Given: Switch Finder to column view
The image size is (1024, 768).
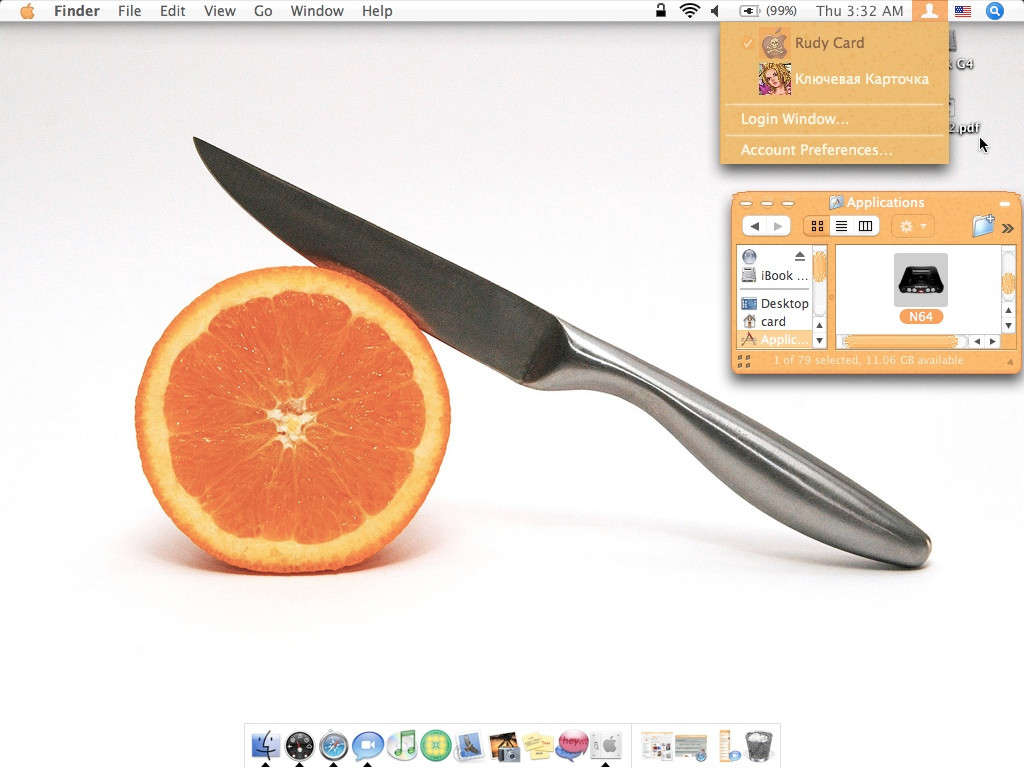Looking at the screenshot, I should [865, 227].
